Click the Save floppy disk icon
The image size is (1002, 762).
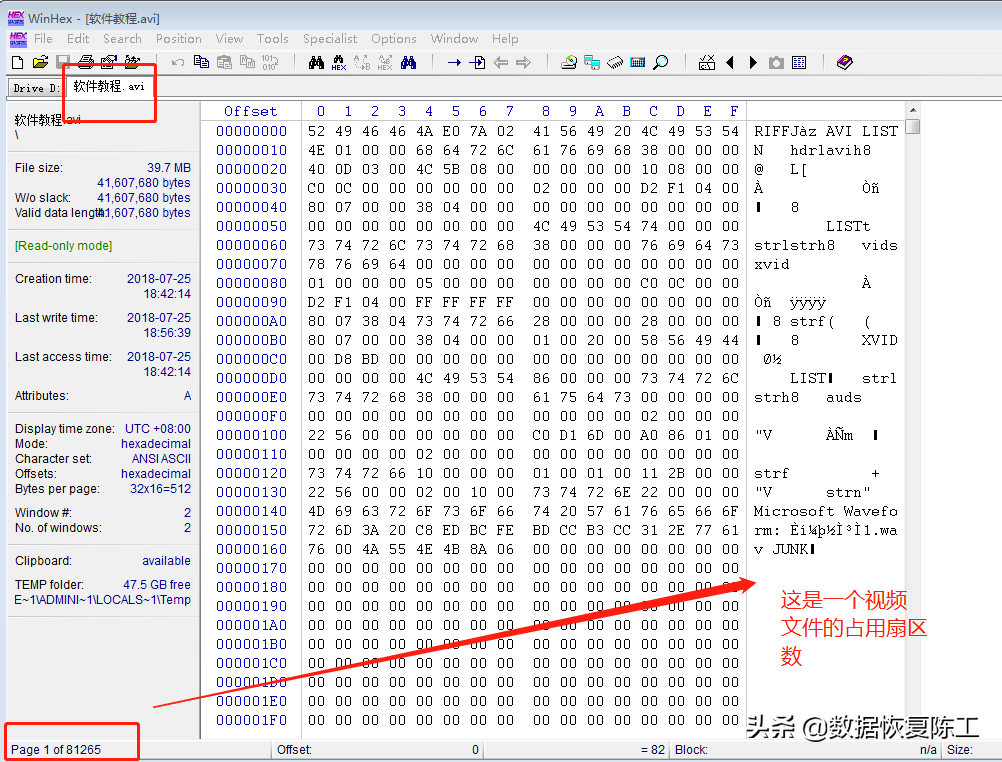[x=63, y=62]
